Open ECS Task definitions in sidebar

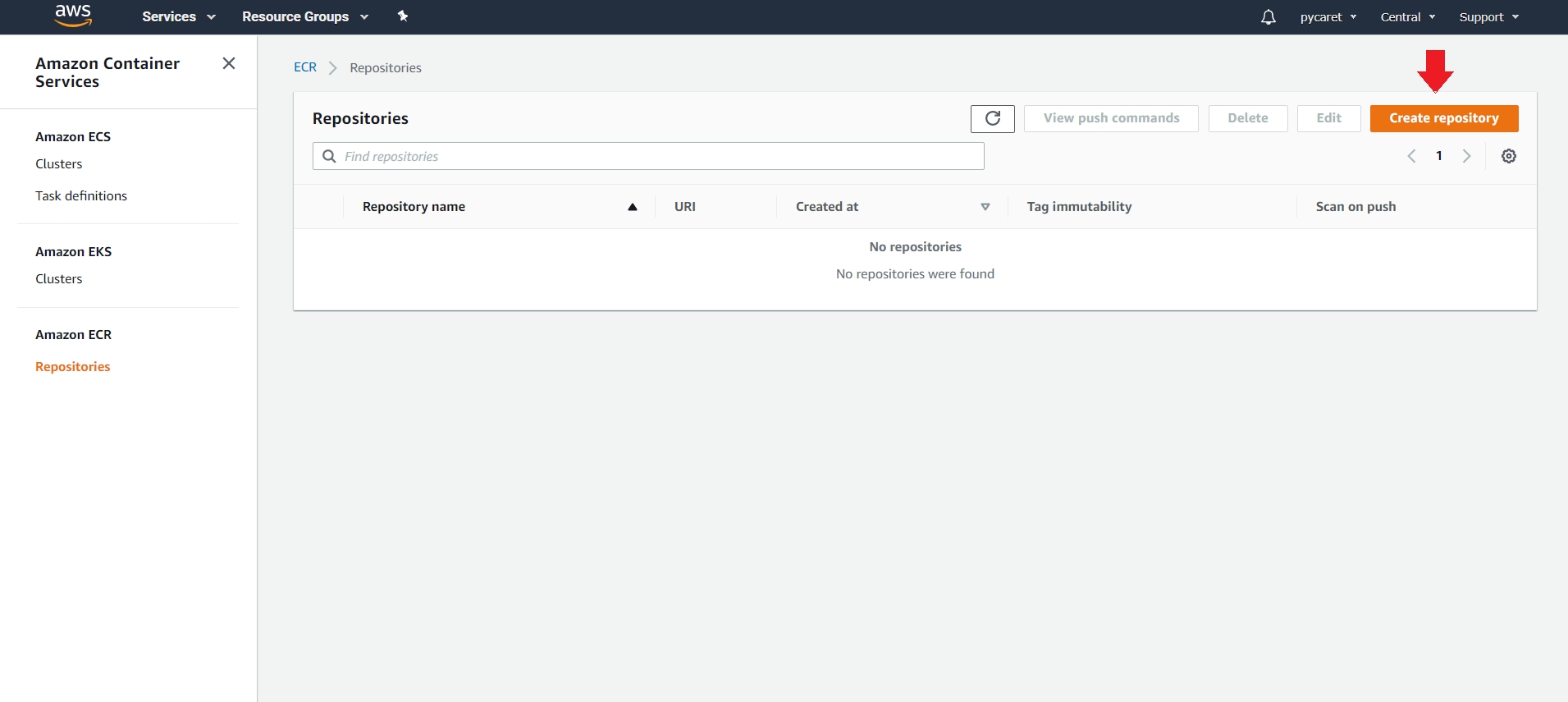click(81, 196)
